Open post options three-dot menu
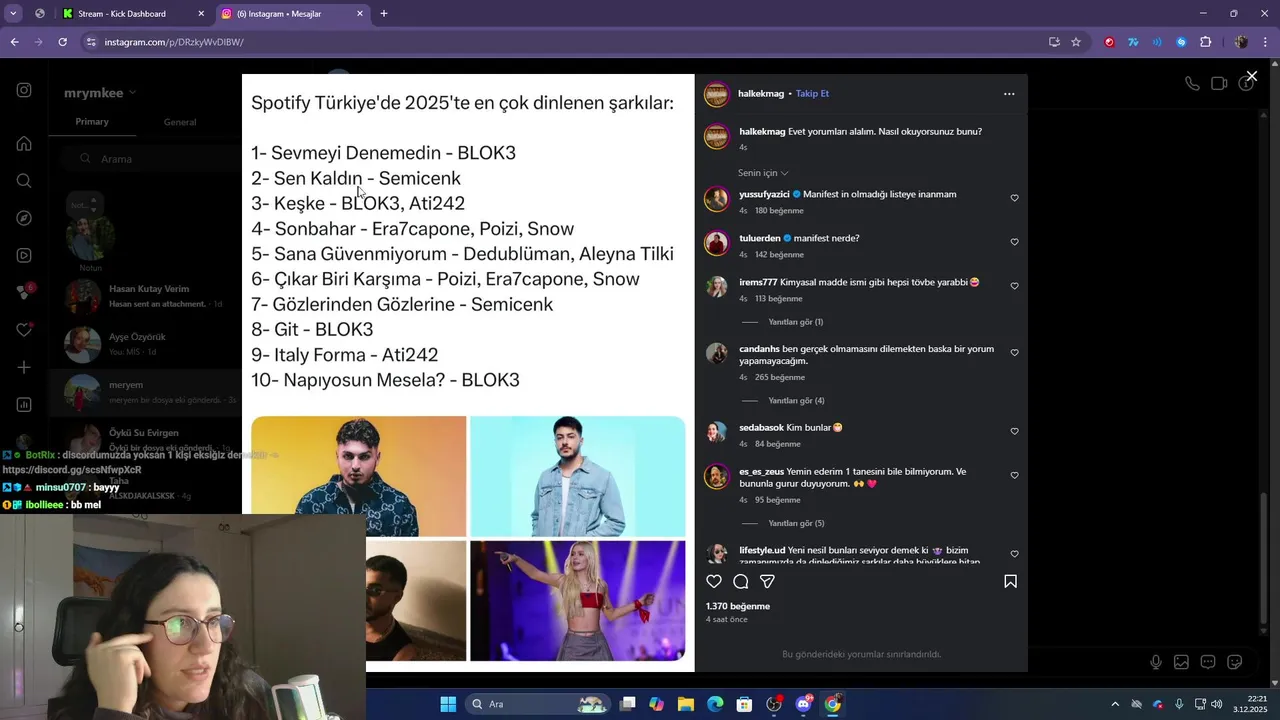This screenshot has height=720, width=1280. [1009, 94]
